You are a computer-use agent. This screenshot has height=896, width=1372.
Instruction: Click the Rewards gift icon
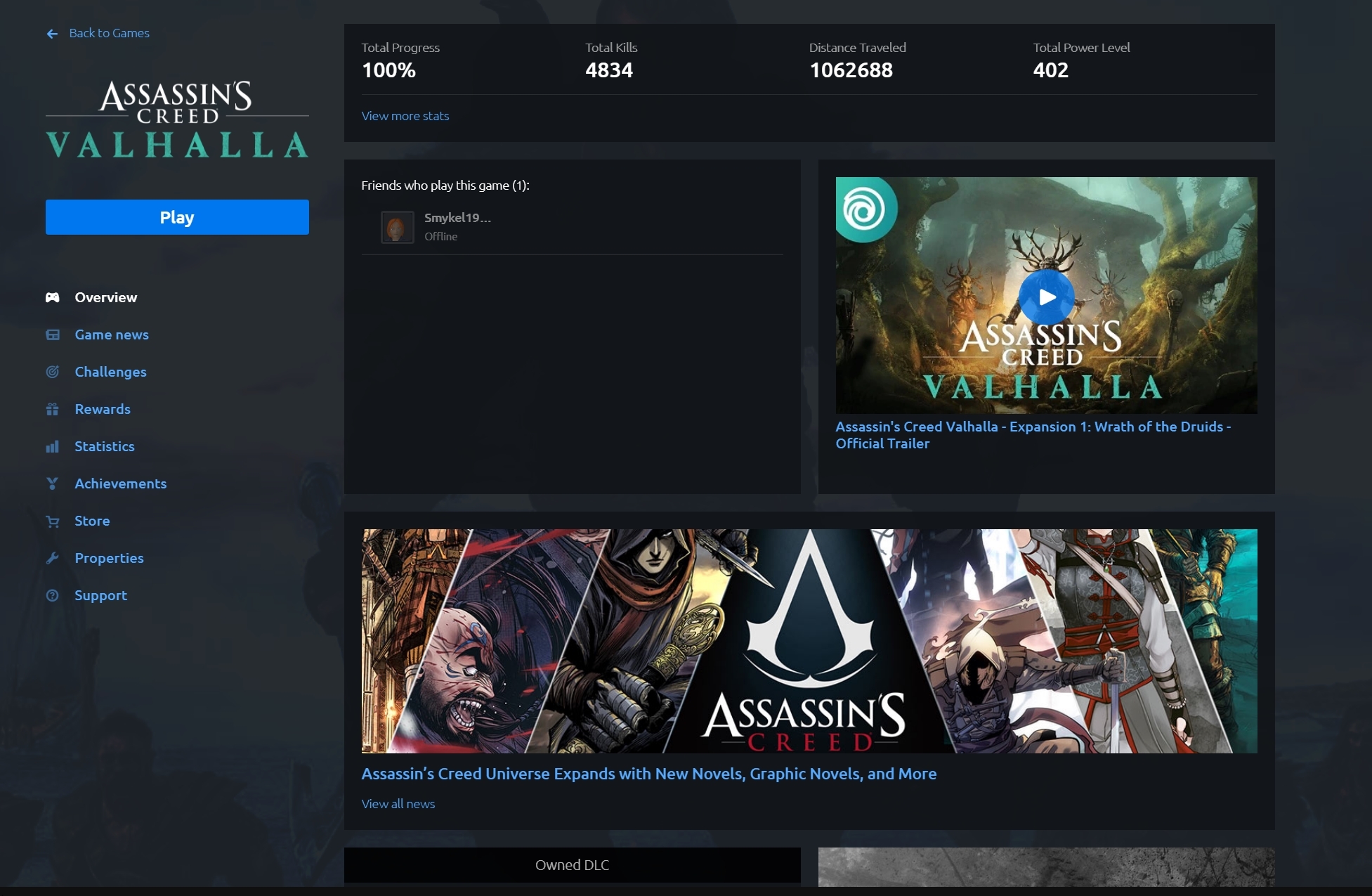pyautogui.click(x=53, y=409)
